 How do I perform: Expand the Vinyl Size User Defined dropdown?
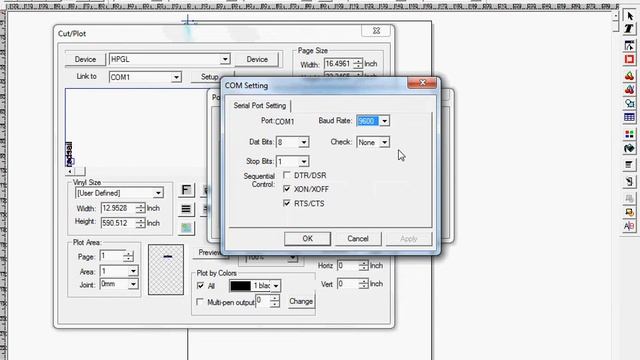pos(158,193)
